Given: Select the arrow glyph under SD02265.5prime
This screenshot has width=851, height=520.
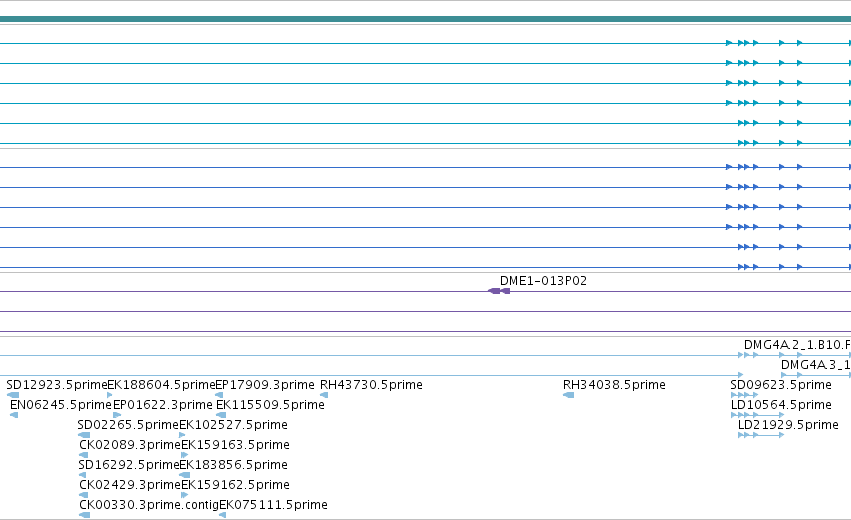Looking at the screenshot, I should 84,435.
